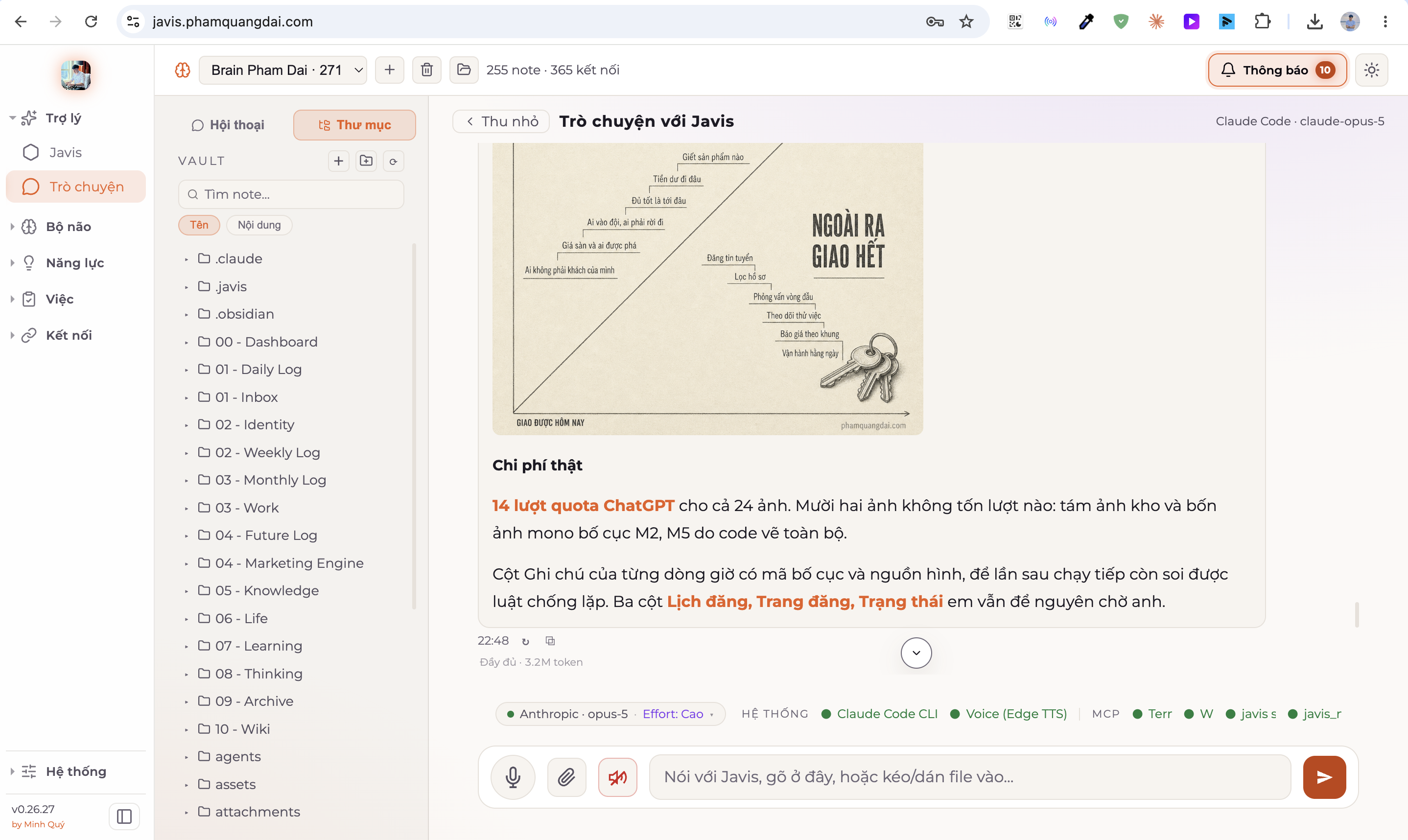Attach a file with the paperclip button
This screenshot has width=1408, height=840.
[x=566, y=776]
